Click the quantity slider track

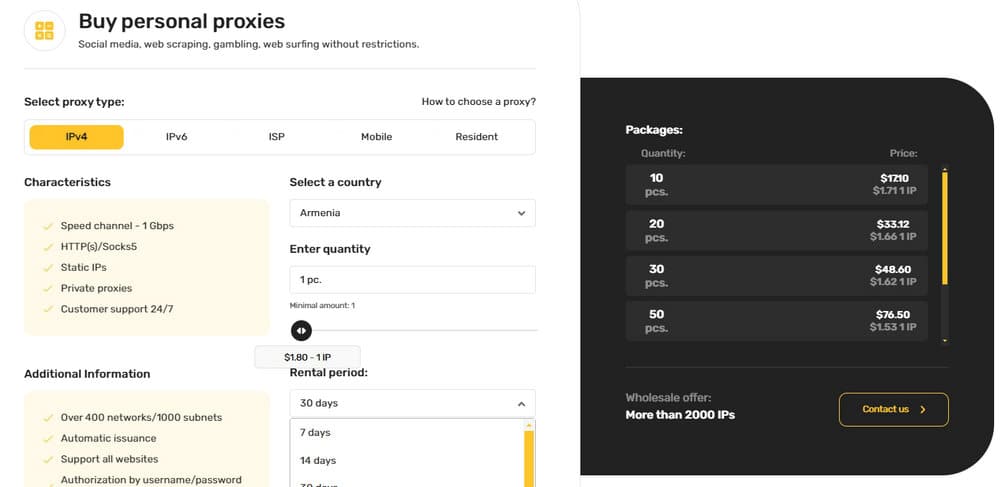(425, 330)
